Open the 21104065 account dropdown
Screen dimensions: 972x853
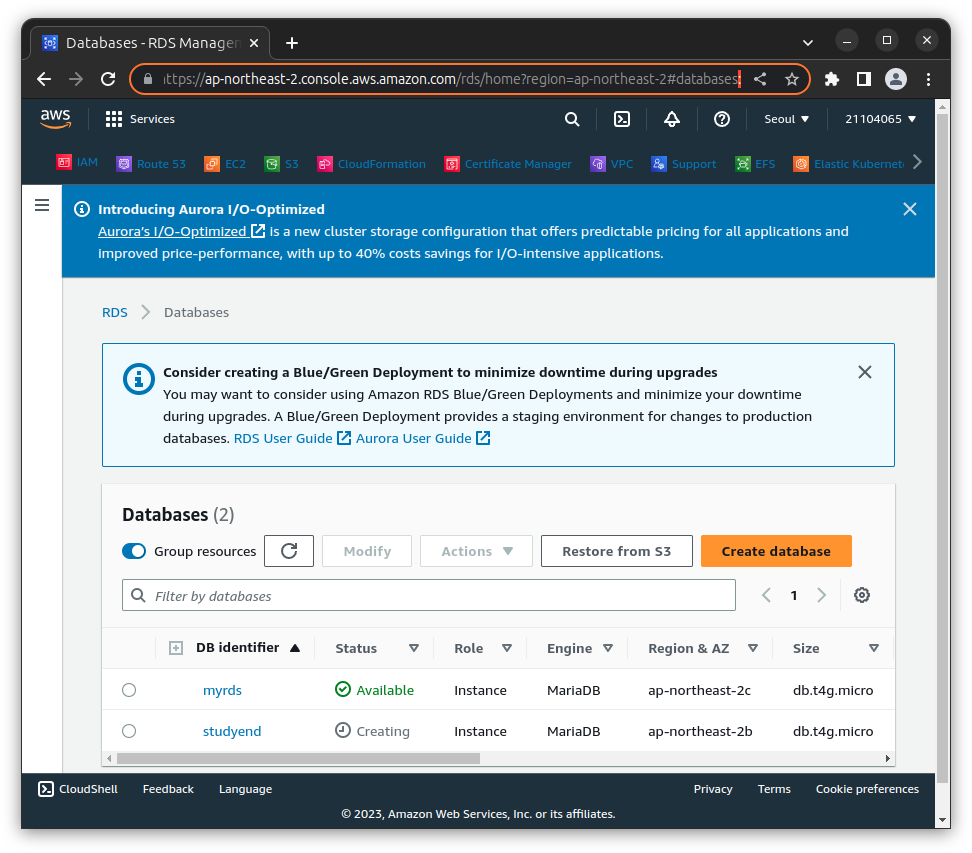tap(880, 119)
